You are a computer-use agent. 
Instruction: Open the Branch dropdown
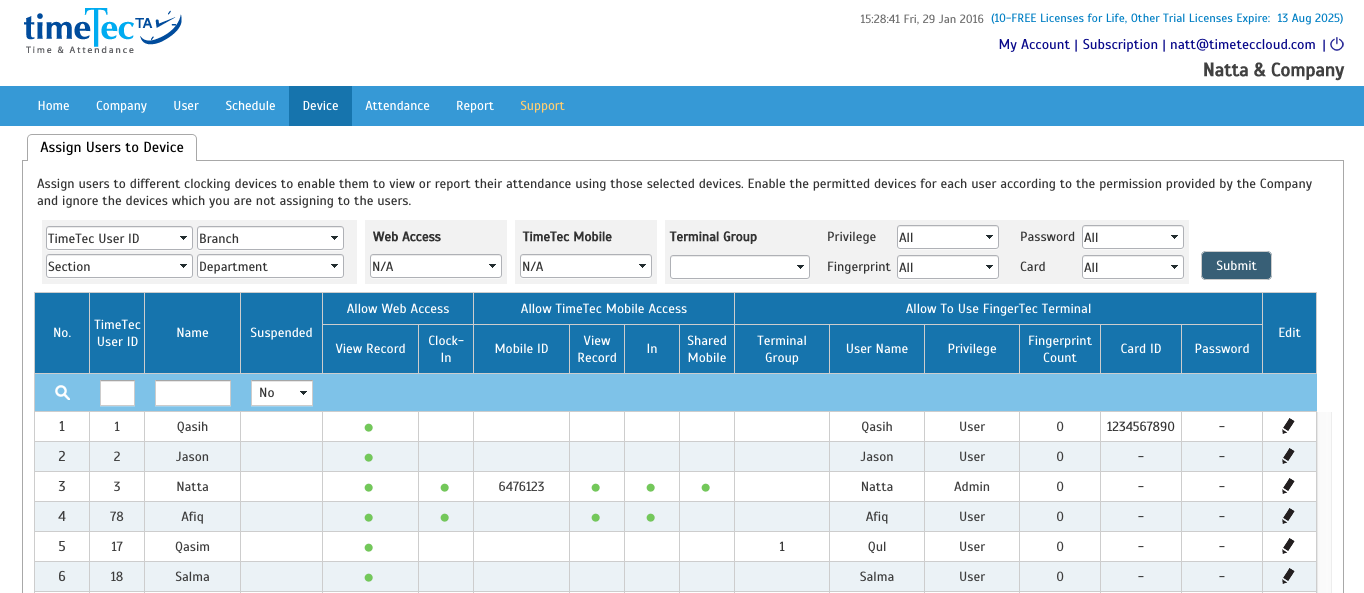click(270, 238)
